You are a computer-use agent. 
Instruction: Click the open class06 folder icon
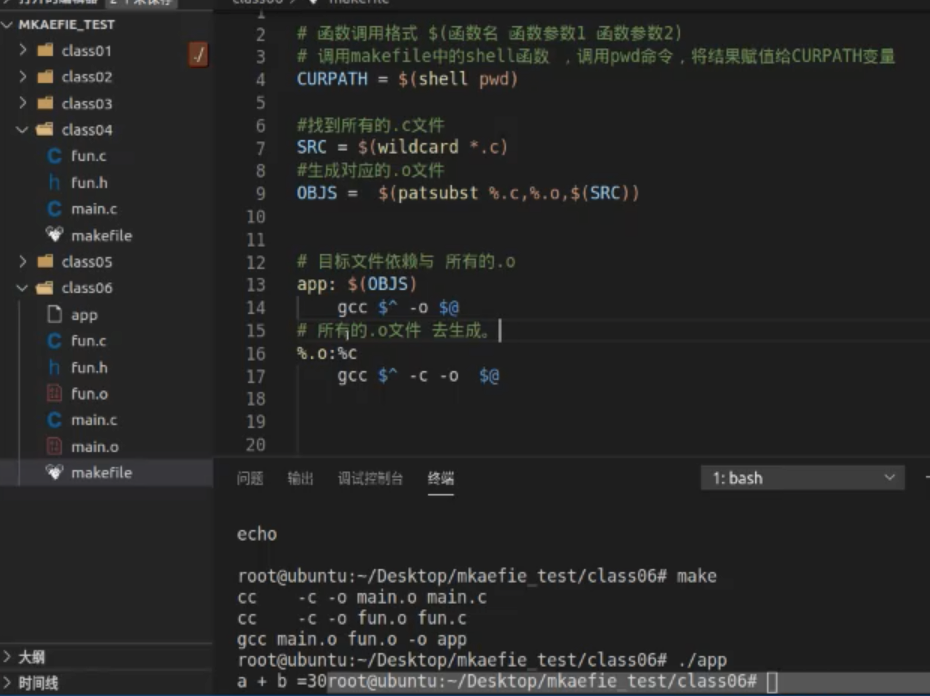click(44, 288)
